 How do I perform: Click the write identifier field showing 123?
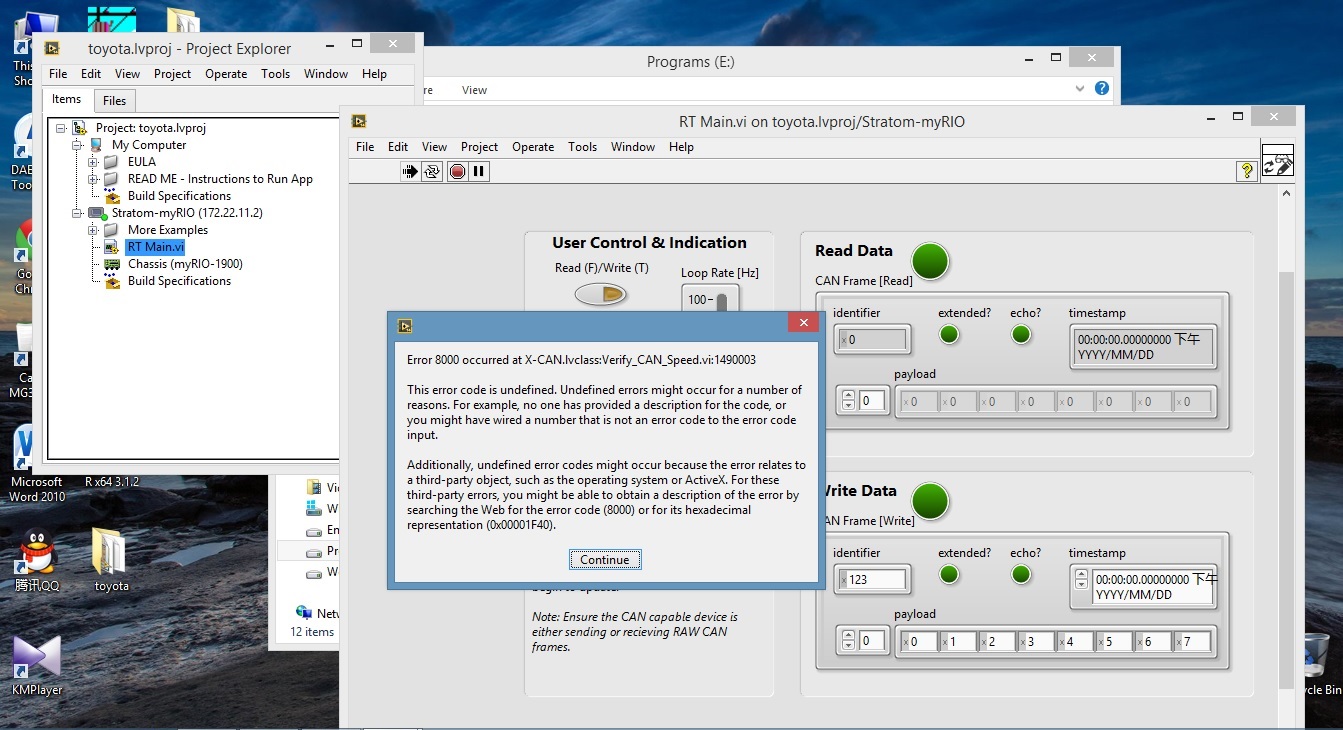(872, 579)
